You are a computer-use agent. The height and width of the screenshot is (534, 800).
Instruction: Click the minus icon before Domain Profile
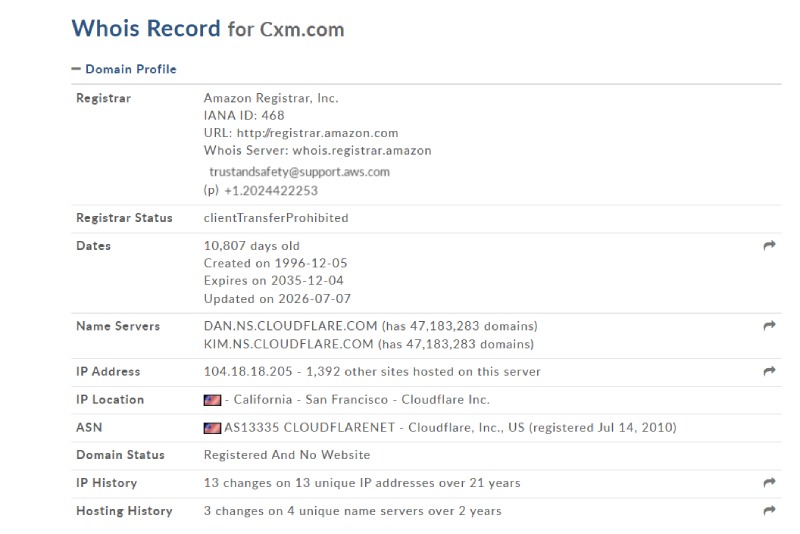(x=76, y=68)
